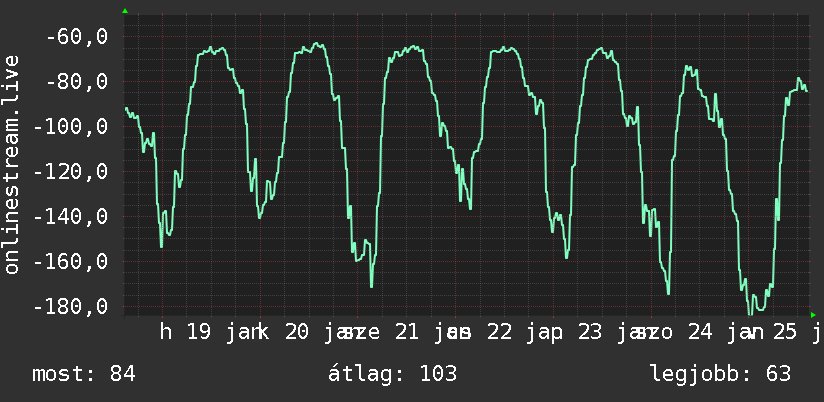Image resolution: width=824 pixels, height=402 pixels.
Task: Click the -80,0 y-axis label
Action: [77, 82]
